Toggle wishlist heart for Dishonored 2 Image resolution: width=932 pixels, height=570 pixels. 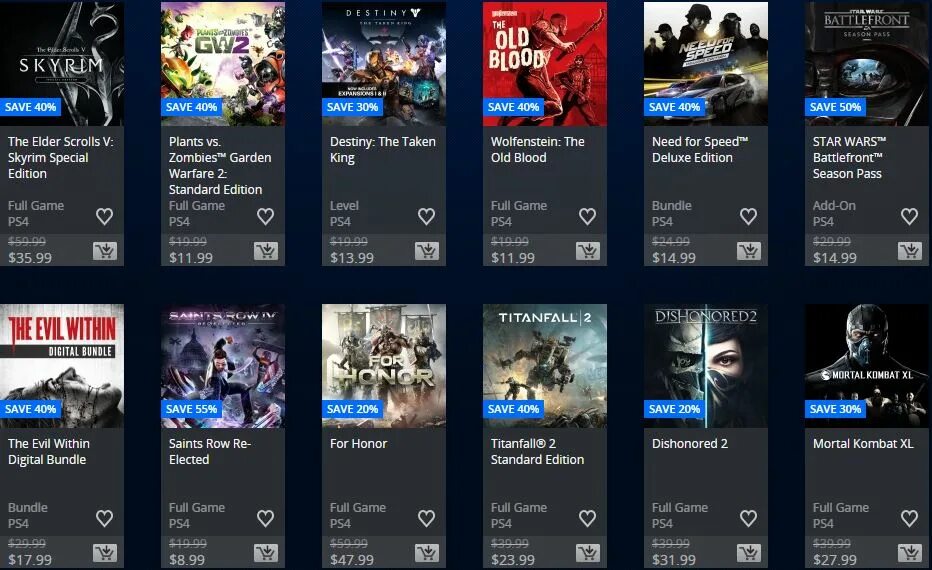pyautogui.click(x=749, y=518)
